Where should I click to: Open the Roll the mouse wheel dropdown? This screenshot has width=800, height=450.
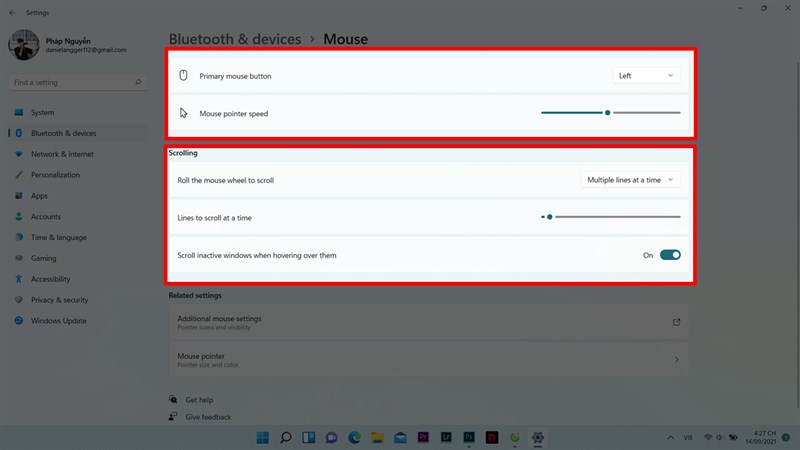631,180
